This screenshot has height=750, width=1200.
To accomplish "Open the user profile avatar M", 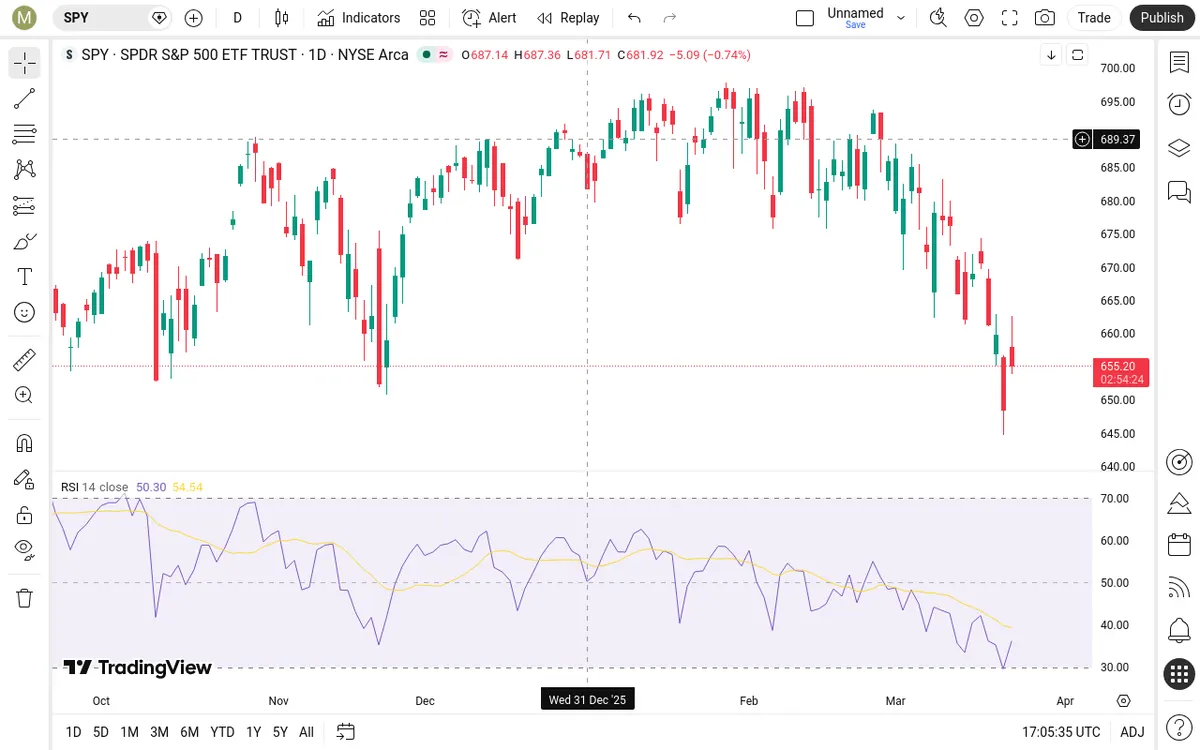I will [24, 17].
